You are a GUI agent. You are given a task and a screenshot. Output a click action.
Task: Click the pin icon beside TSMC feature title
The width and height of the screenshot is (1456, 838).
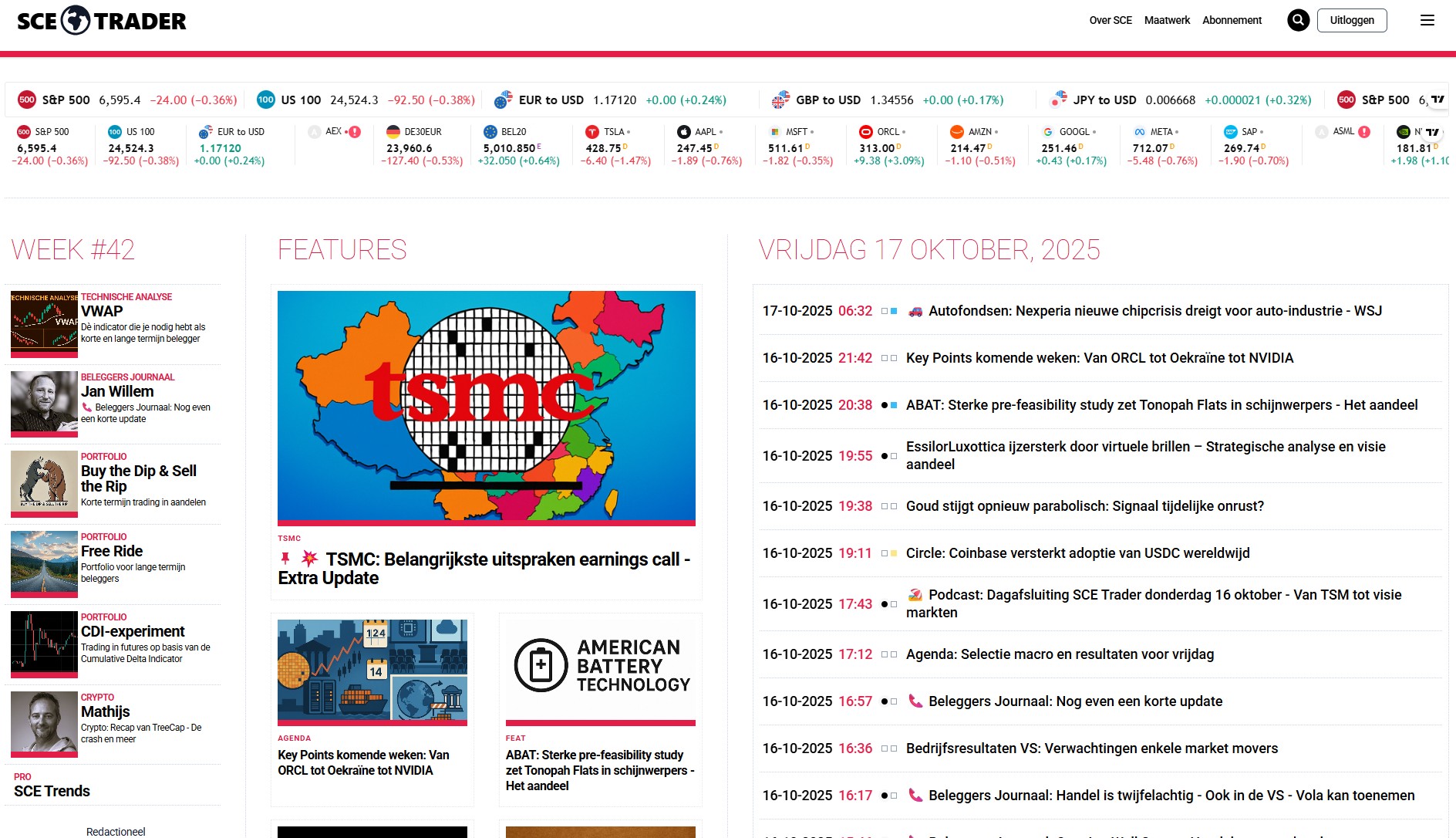click(285, 559)
